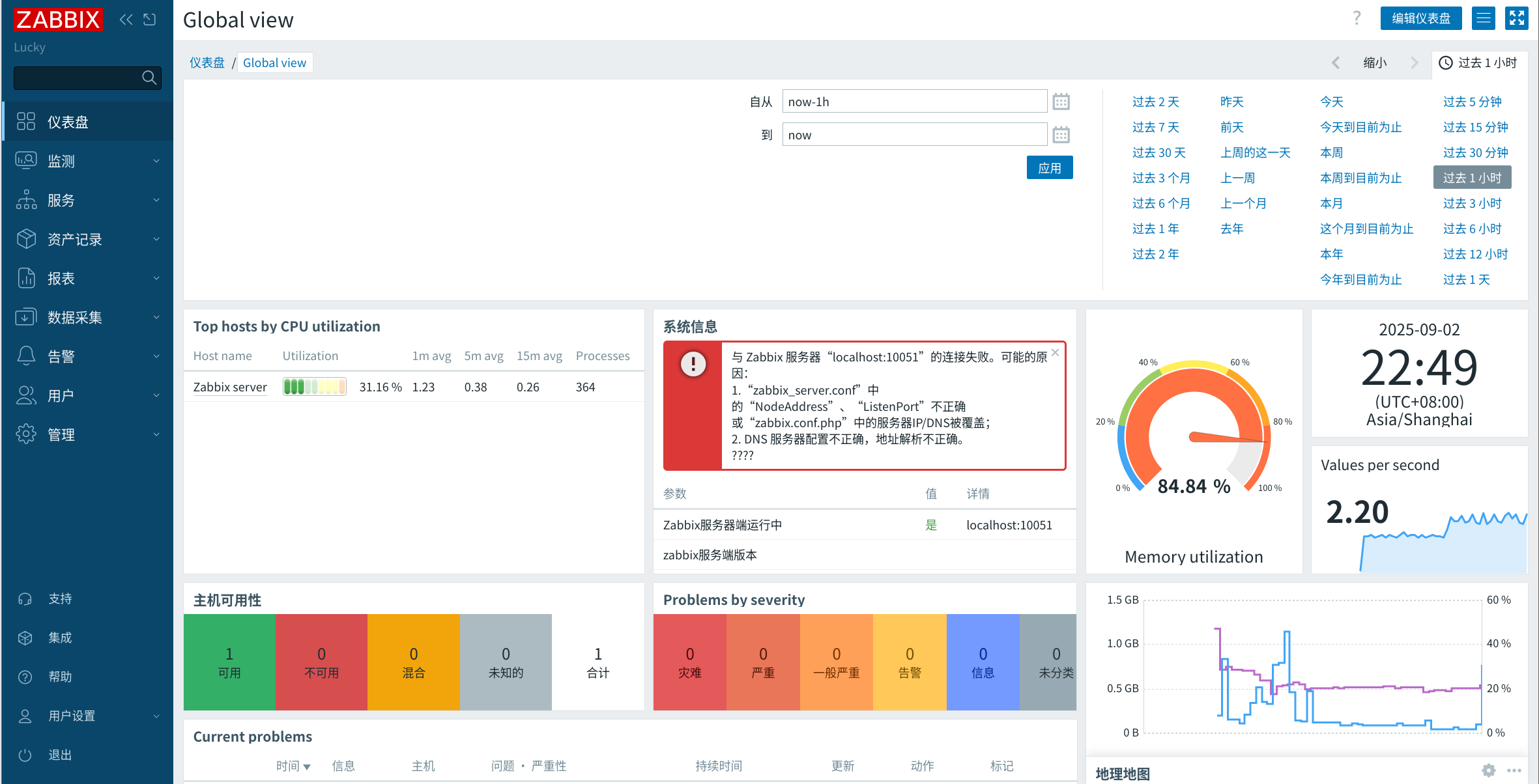Open calendar picker for 自从 field
Image resolution: width=1539 pixels, height=784 pixels.
(1061, 102)
